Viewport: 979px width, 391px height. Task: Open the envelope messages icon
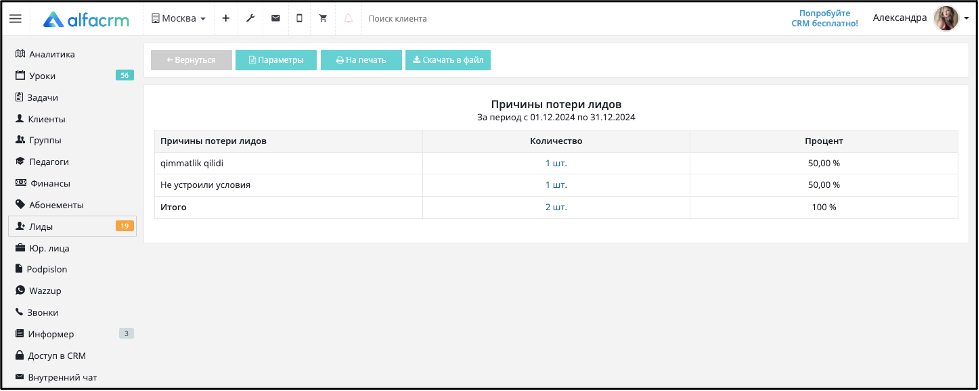pos(275,19)
